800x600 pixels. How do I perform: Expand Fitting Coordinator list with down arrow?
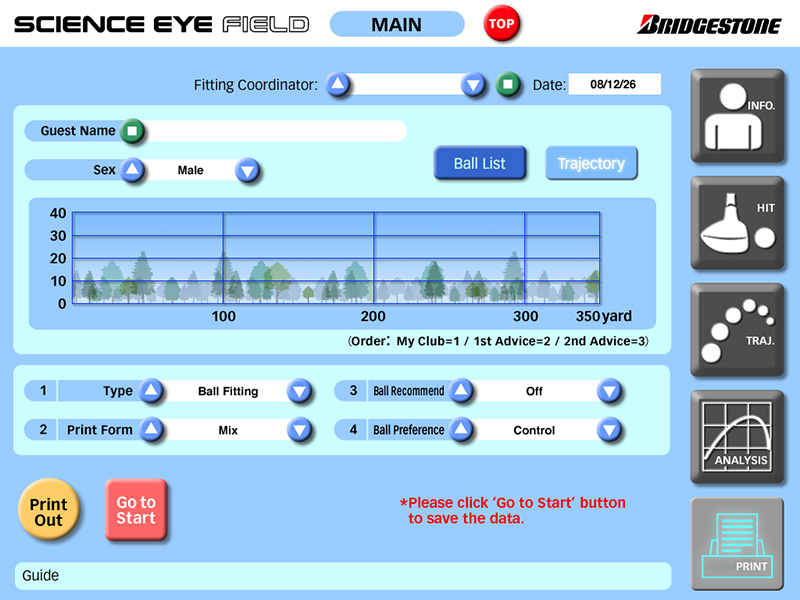[x=473, y=85]
